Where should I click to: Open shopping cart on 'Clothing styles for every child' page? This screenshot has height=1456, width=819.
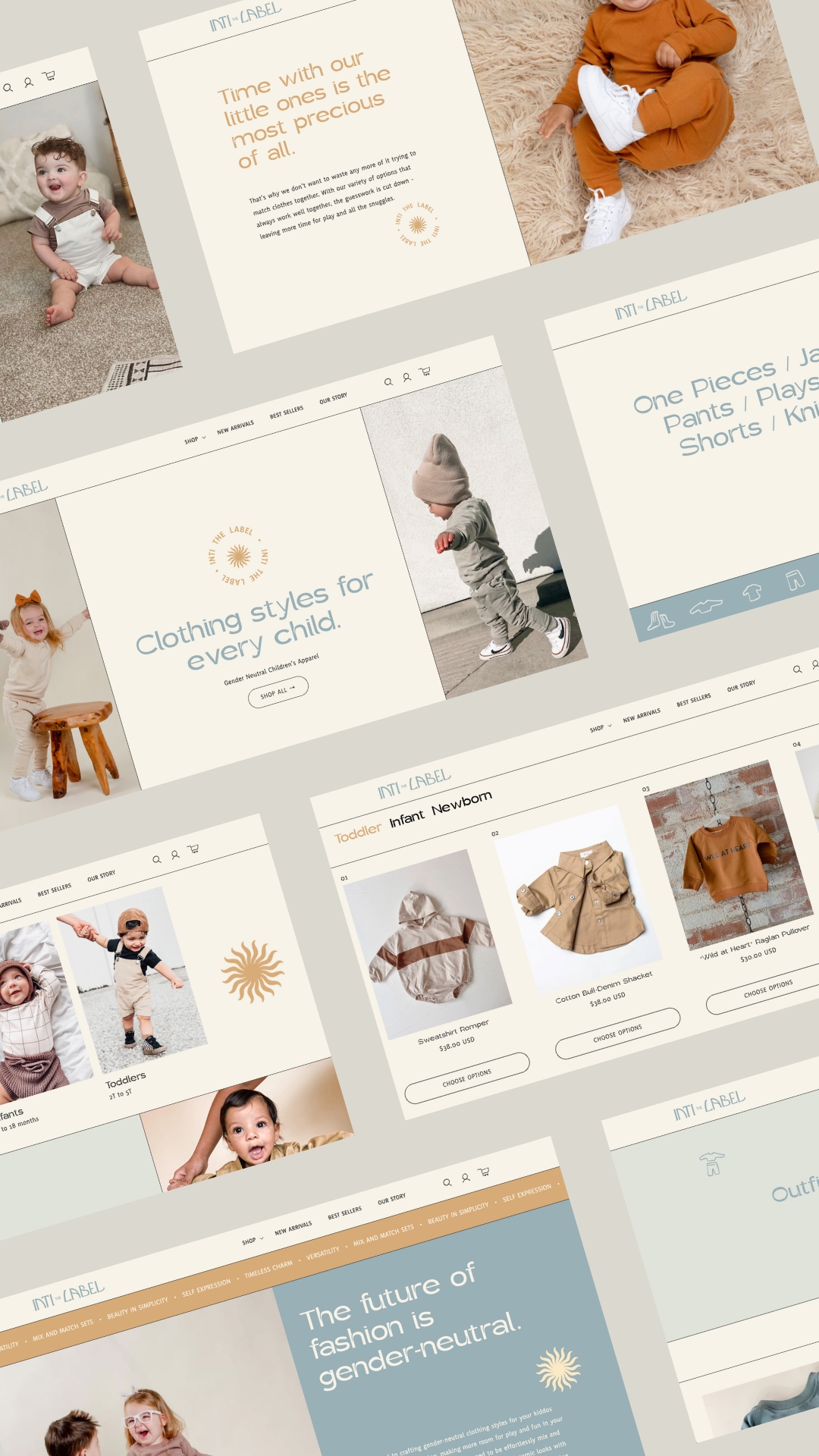click(425, 372)
